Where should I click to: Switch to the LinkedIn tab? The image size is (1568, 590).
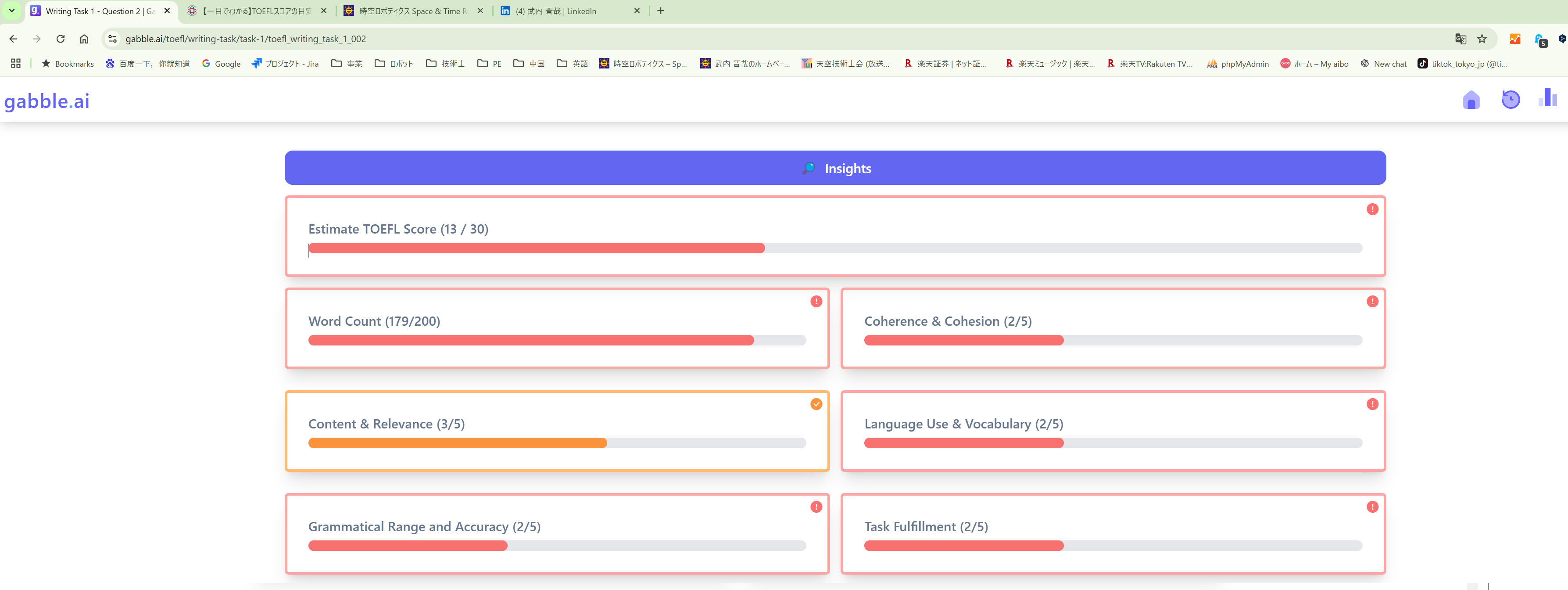click(570, 11)
